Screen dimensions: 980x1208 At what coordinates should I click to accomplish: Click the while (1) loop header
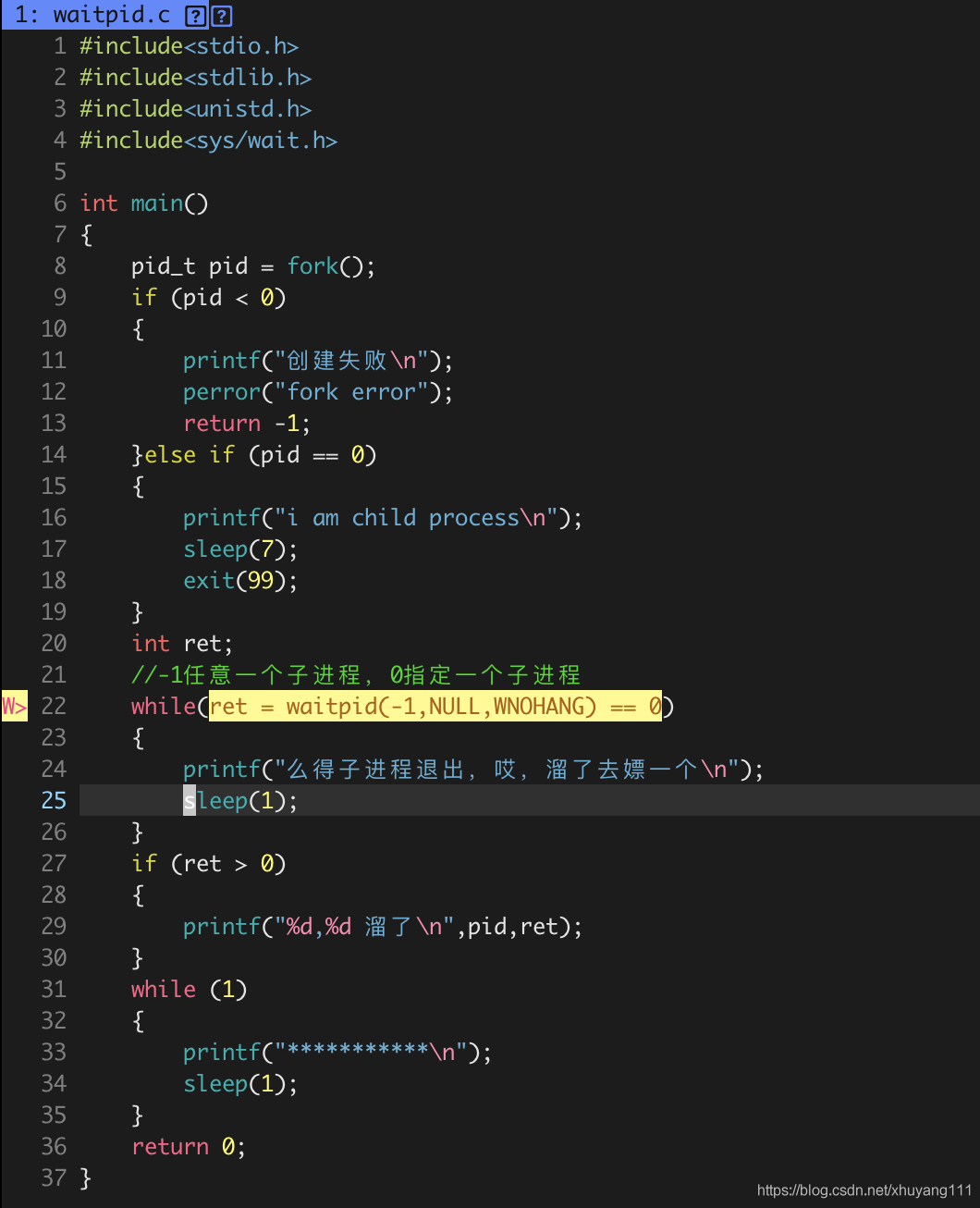point(190,990)
